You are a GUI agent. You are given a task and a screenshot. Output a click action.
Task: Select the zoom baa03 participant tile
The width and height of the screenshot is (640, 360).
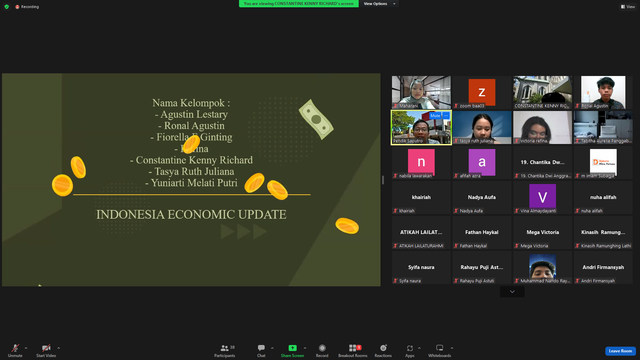[x=482, y=92]
